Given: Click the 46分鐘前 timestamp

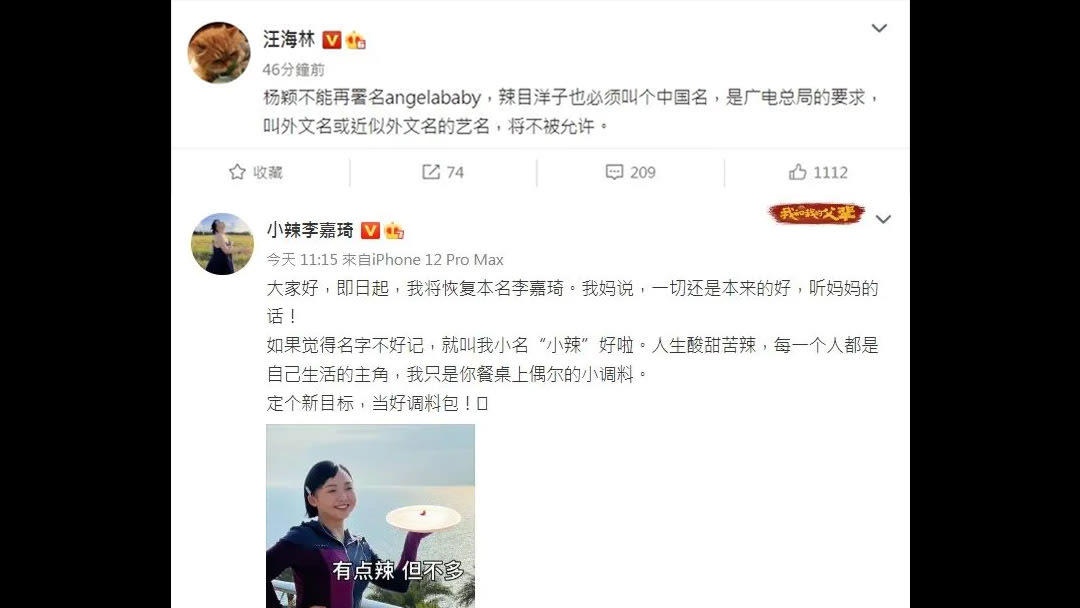Looking at the screenshot, I should (293, 70).
